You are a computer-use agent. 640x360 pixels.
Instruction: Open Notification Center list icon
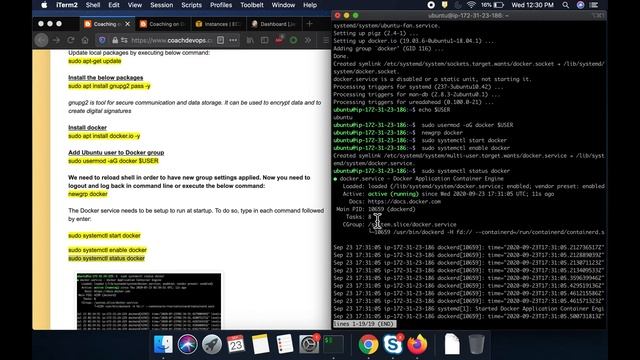594,5
